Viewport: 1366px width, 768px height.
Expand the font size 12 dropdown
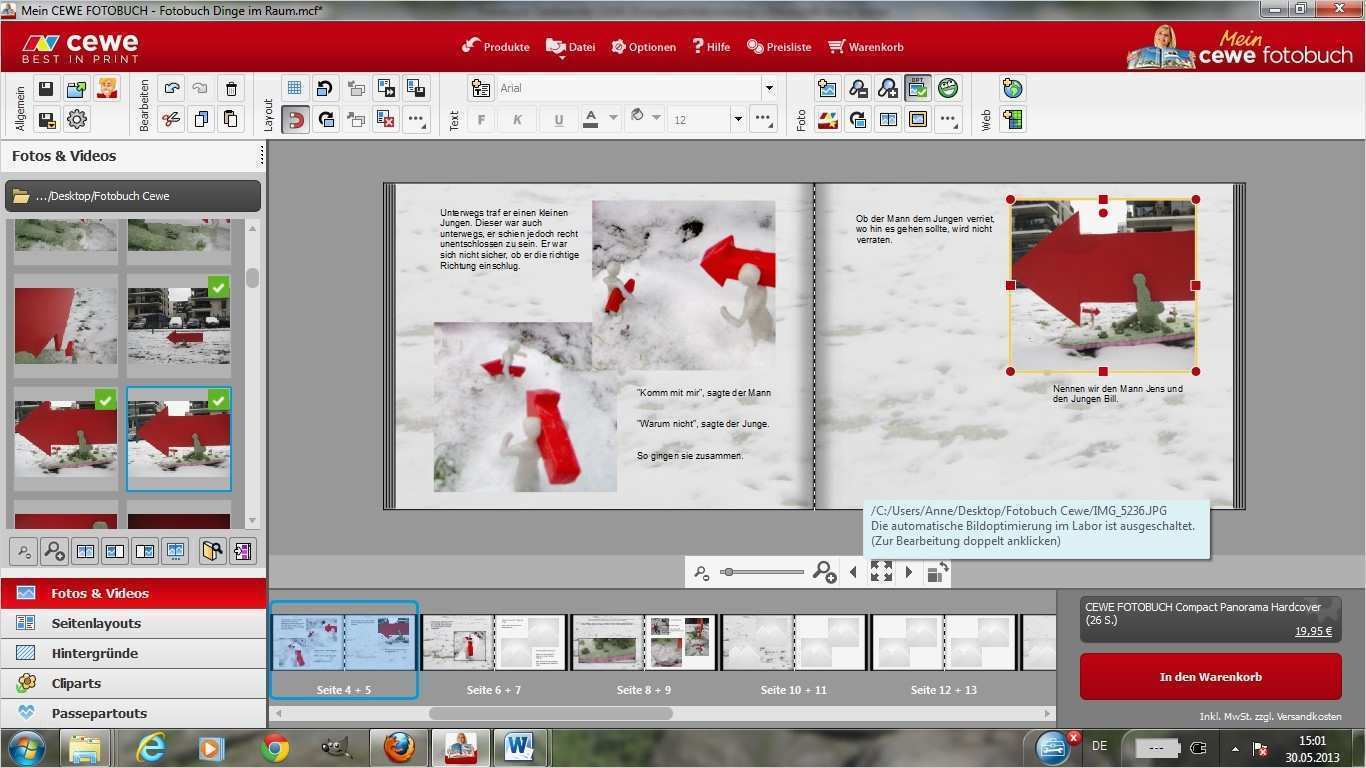(737, 119)
